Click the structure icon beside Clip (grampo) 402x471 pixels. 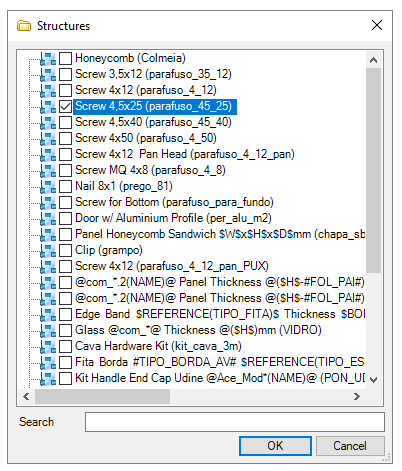(x=48, y=250)
